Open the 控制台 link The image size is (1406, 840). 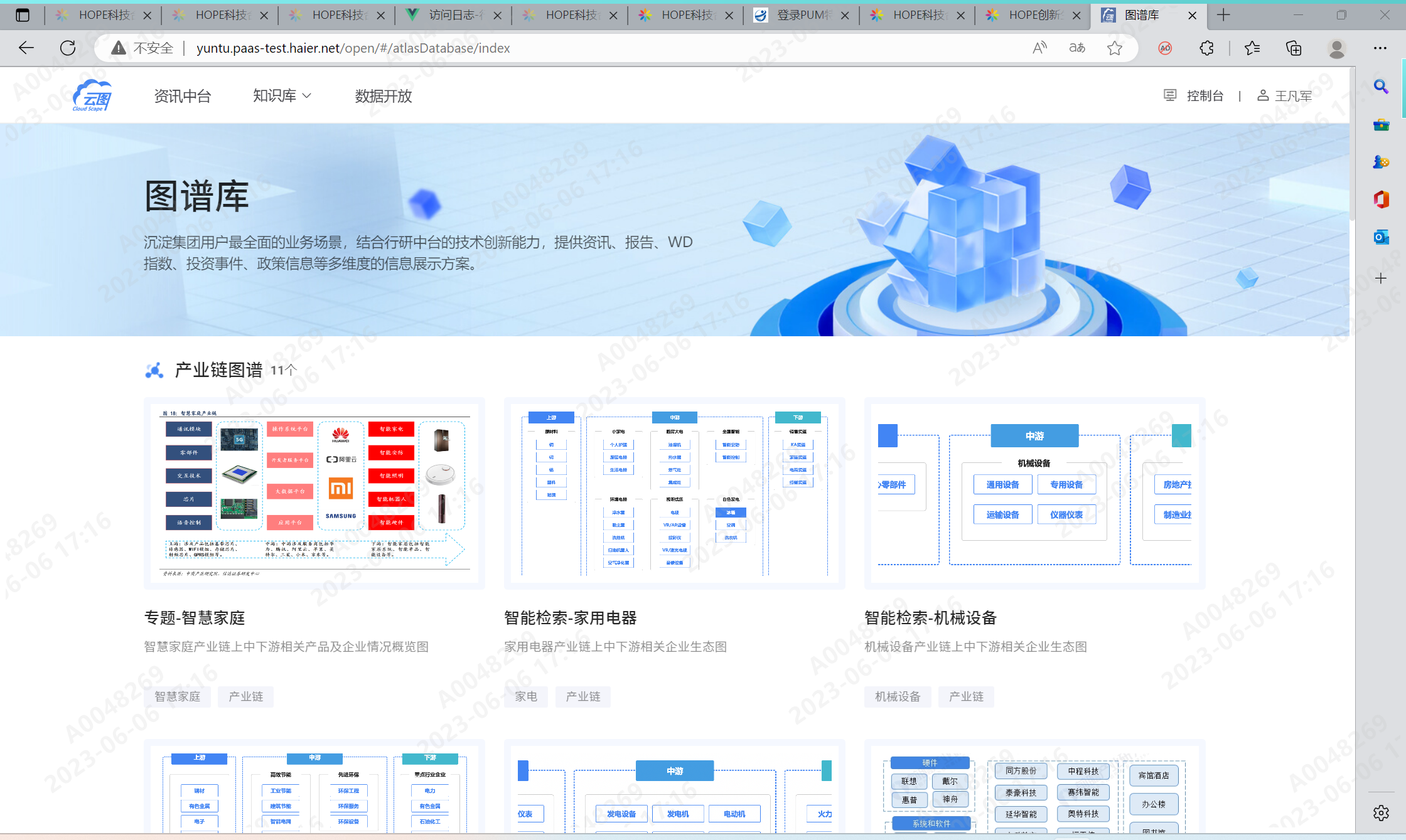click(1205, 95)
